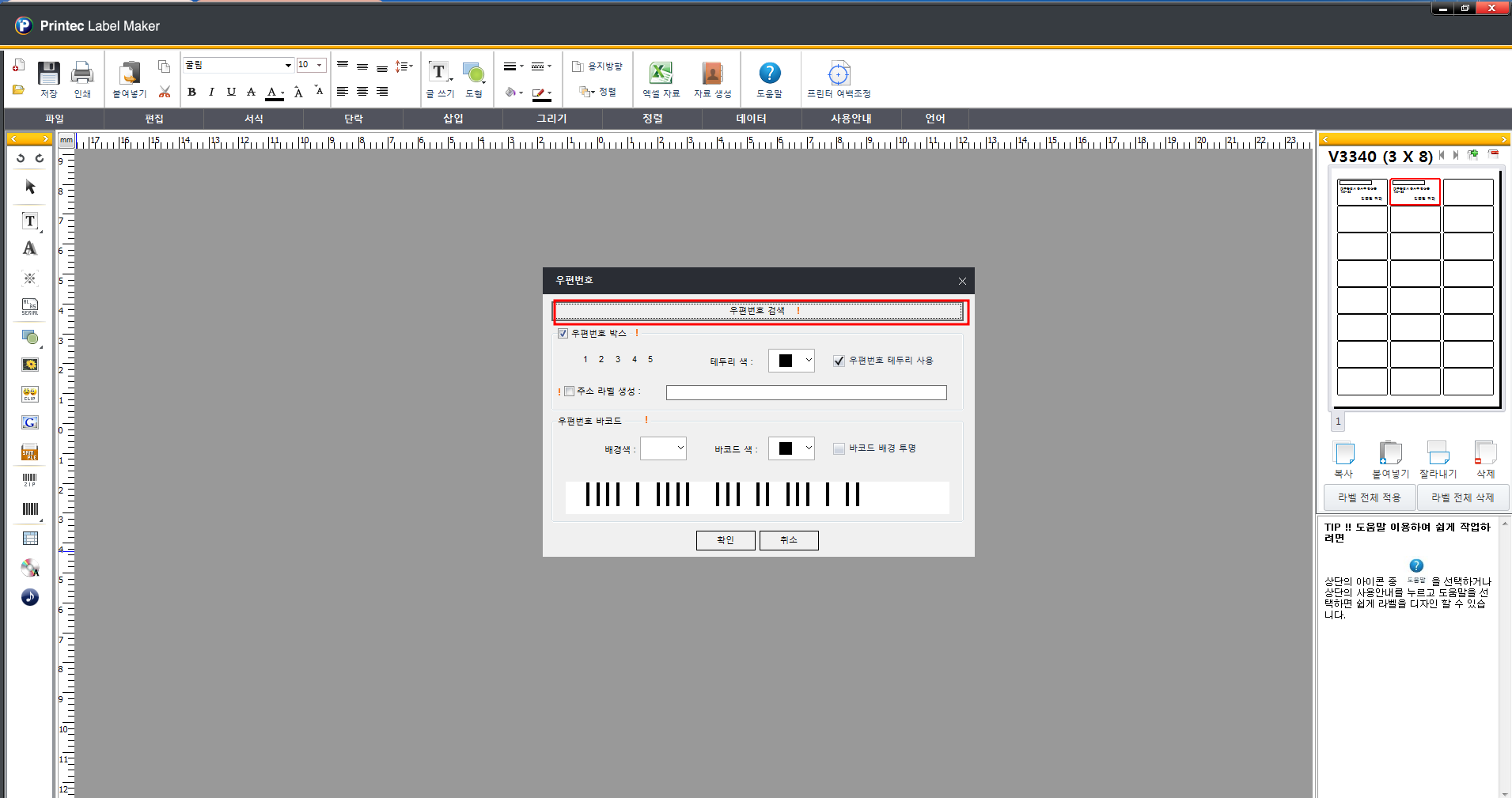Click the 자료 생성 address book icon
The height and width of the screenshot is (798, 1512).
712,73
